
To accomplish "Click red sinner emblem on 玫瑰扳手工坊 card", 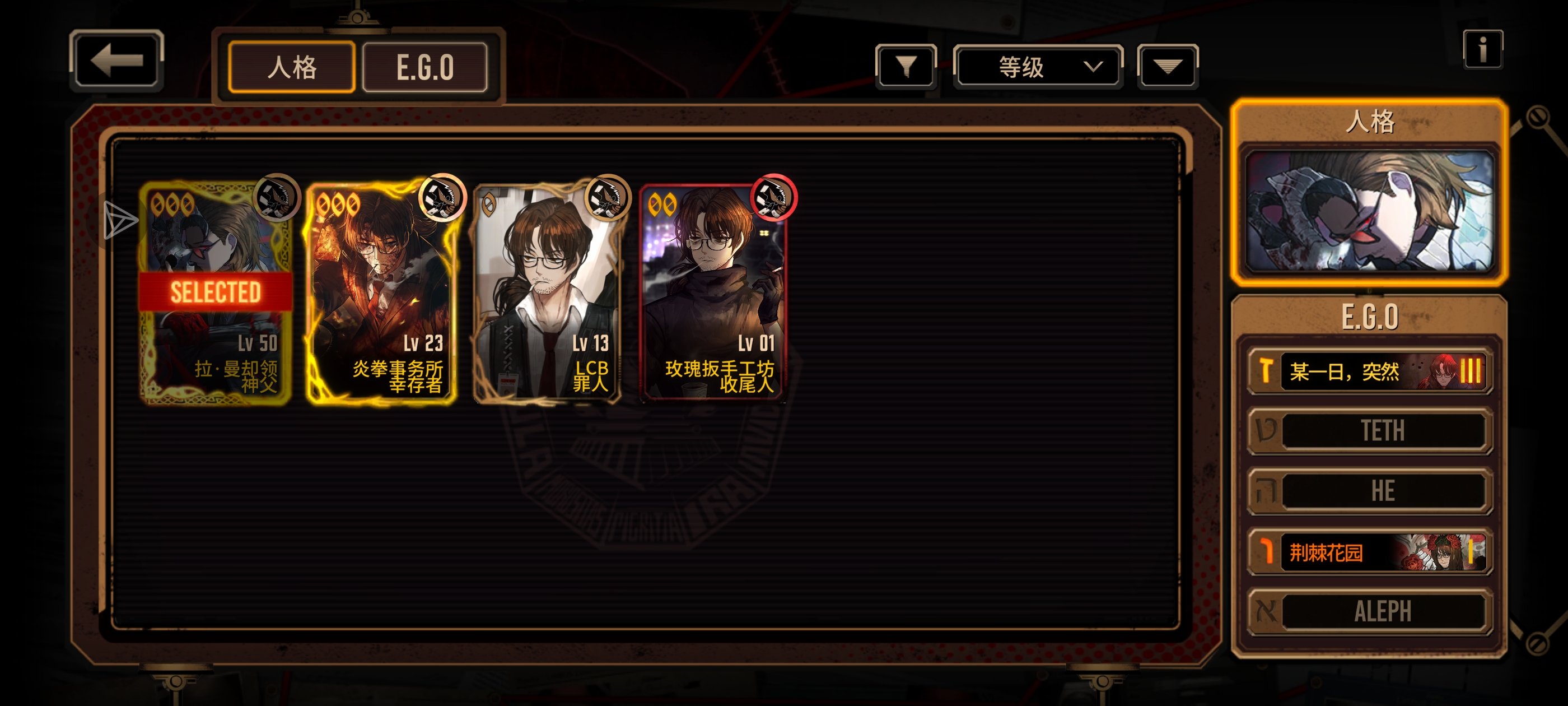I will pyautogui.click(x=773, y=197).
